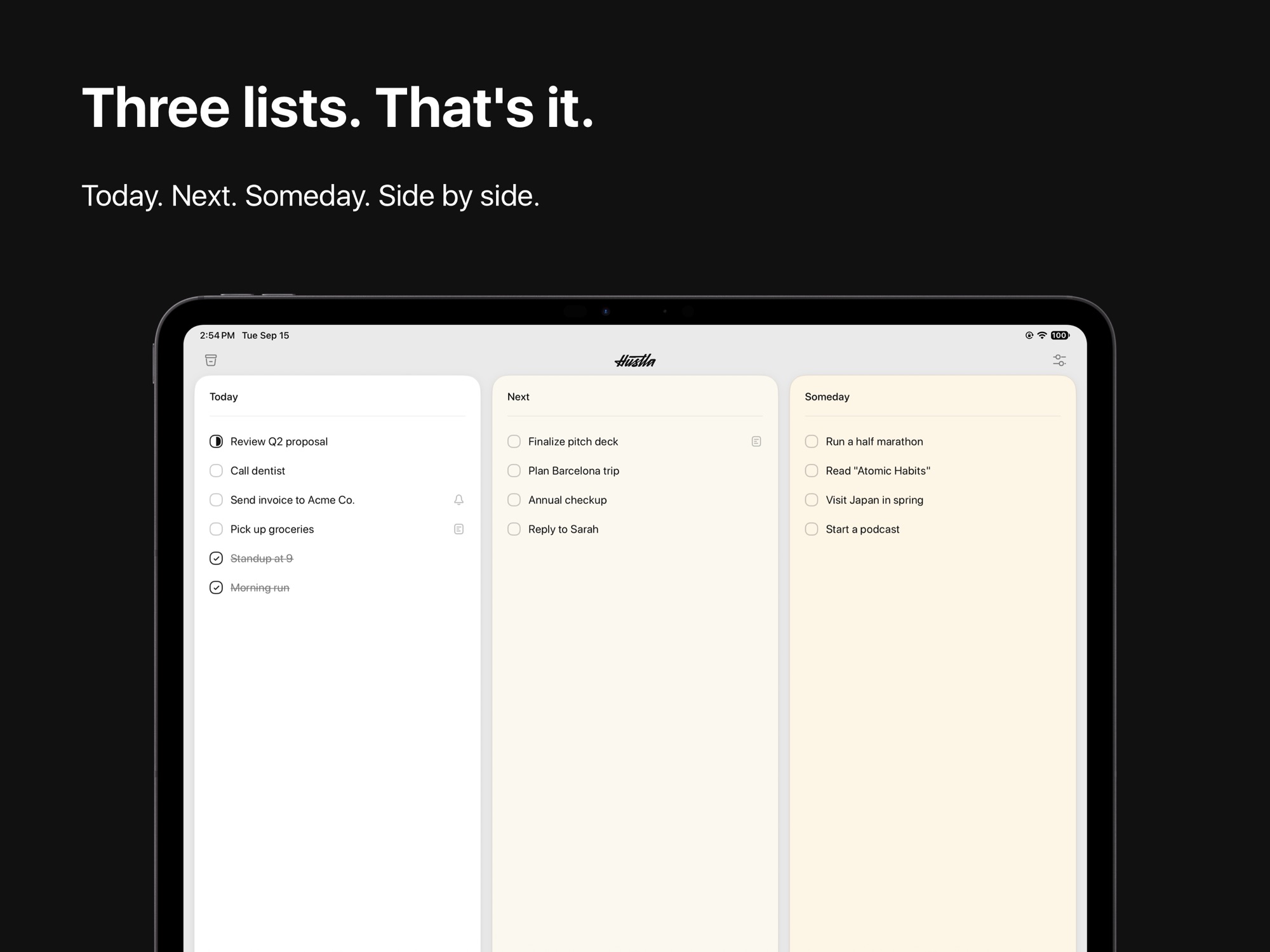The image size is (1270, 952).
Task: Uncheck Standup at 9
Action: (216, 559)
